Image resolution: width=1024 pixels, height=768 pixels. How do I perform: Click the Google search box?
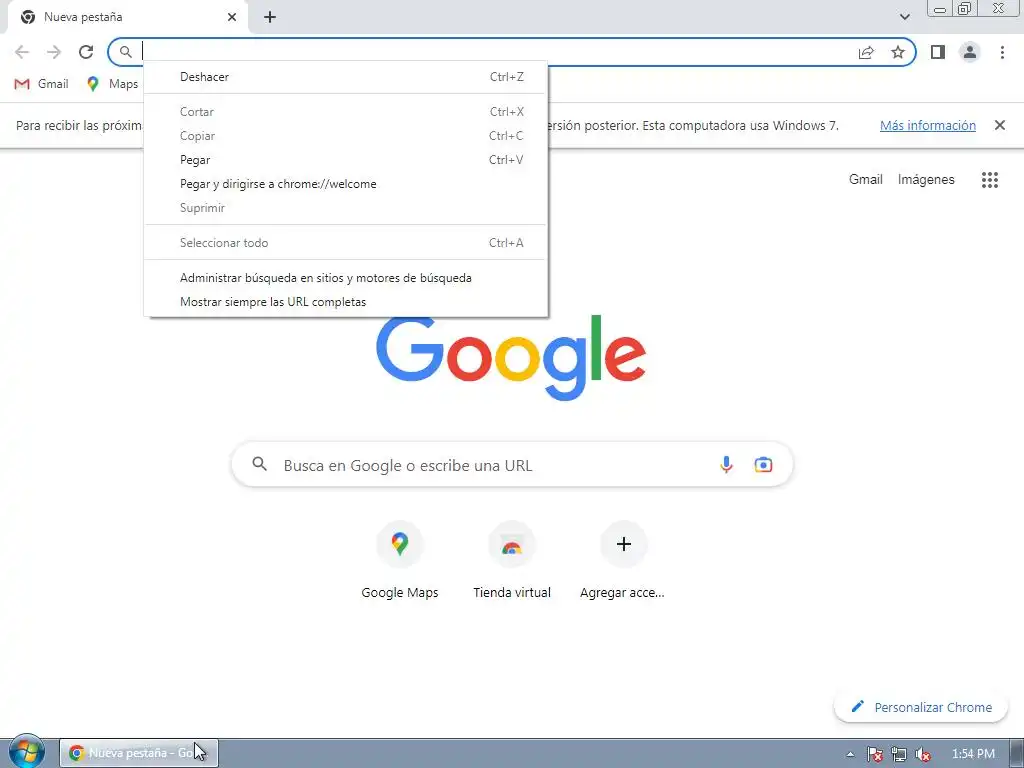(512, 465)
